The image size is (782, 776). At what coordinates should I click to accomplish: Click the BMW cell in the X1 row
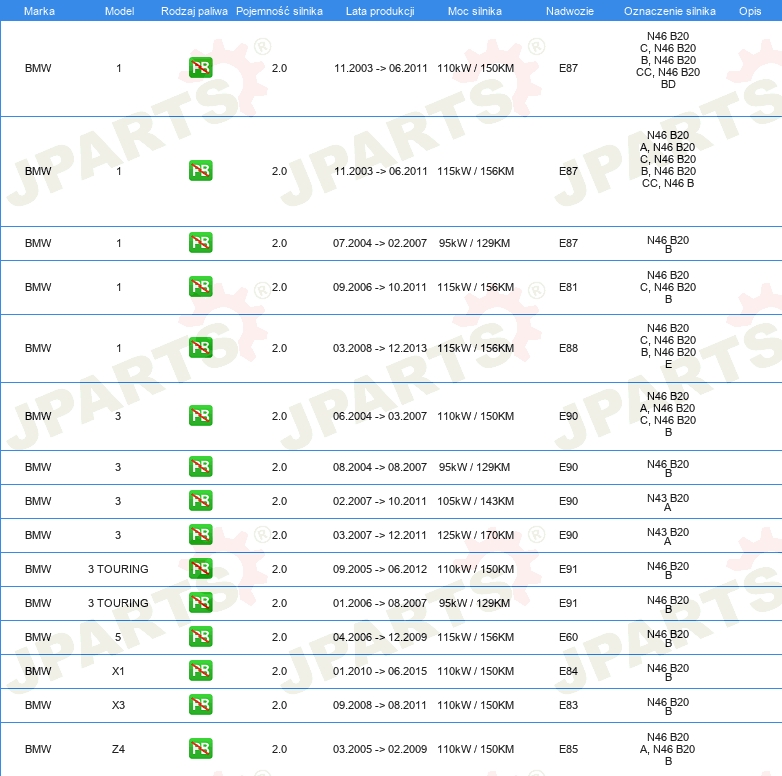[x=38, y=671]
